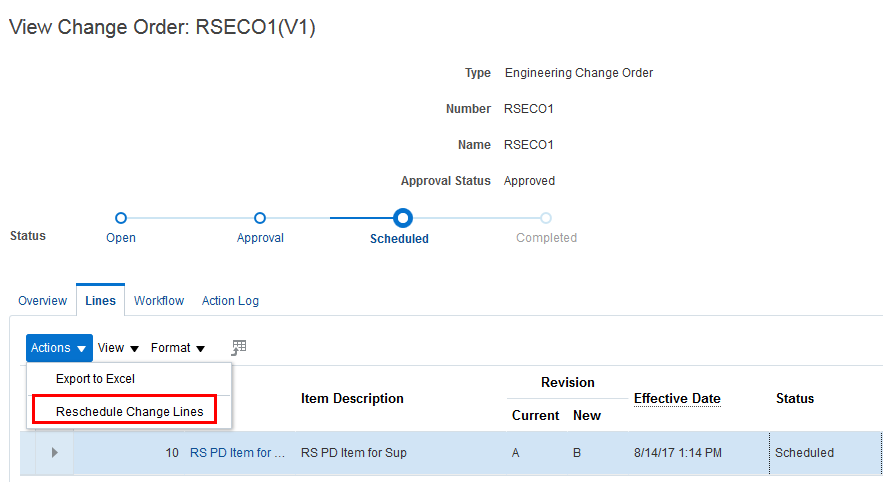Expand line 10 row details
The width and height of the screenshot is (883, 482).
tap(54, 453)
